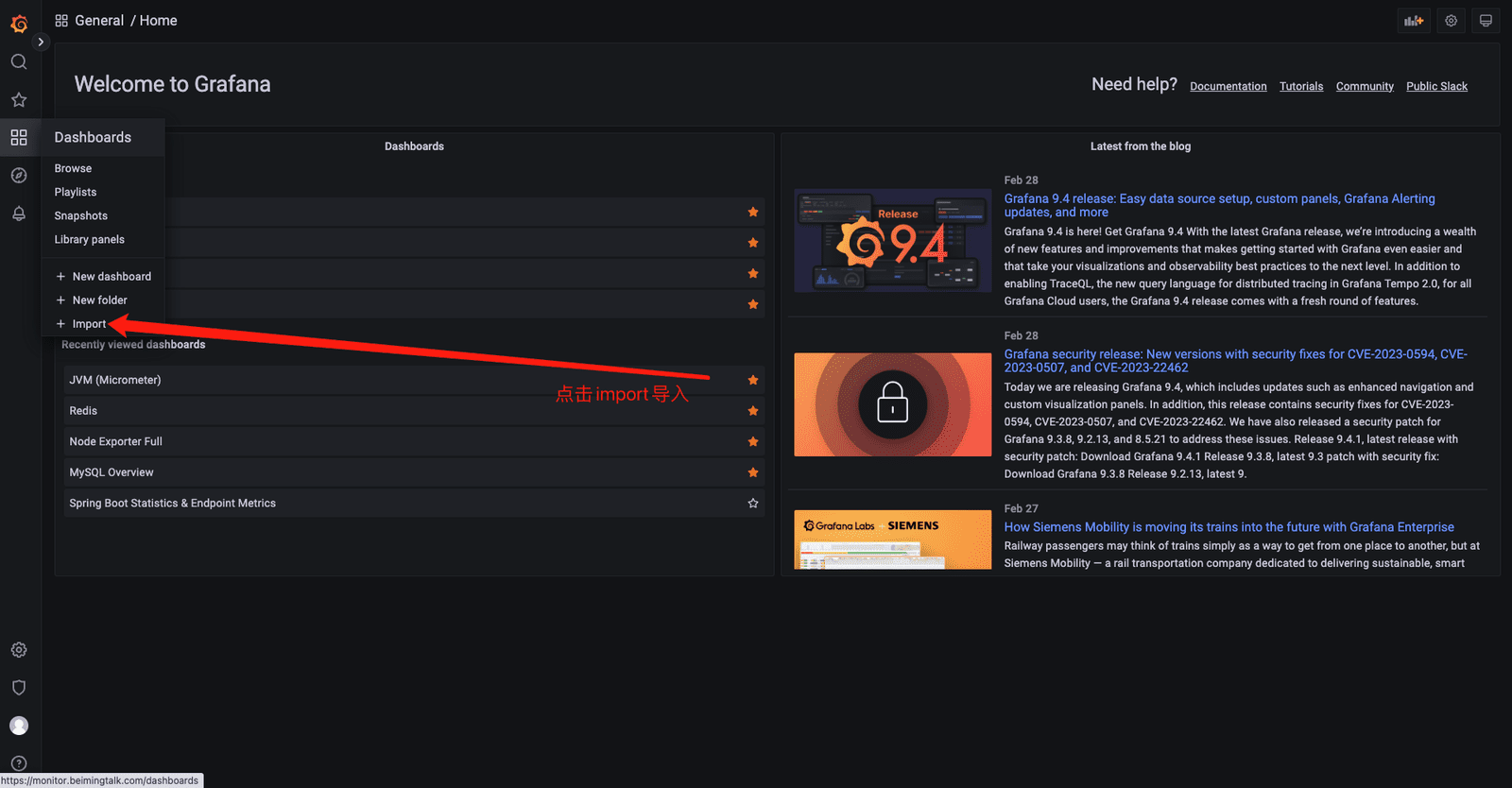Screen dimensions: 1512x788
Task: Open the Community link
Action: pos(1365,86)
